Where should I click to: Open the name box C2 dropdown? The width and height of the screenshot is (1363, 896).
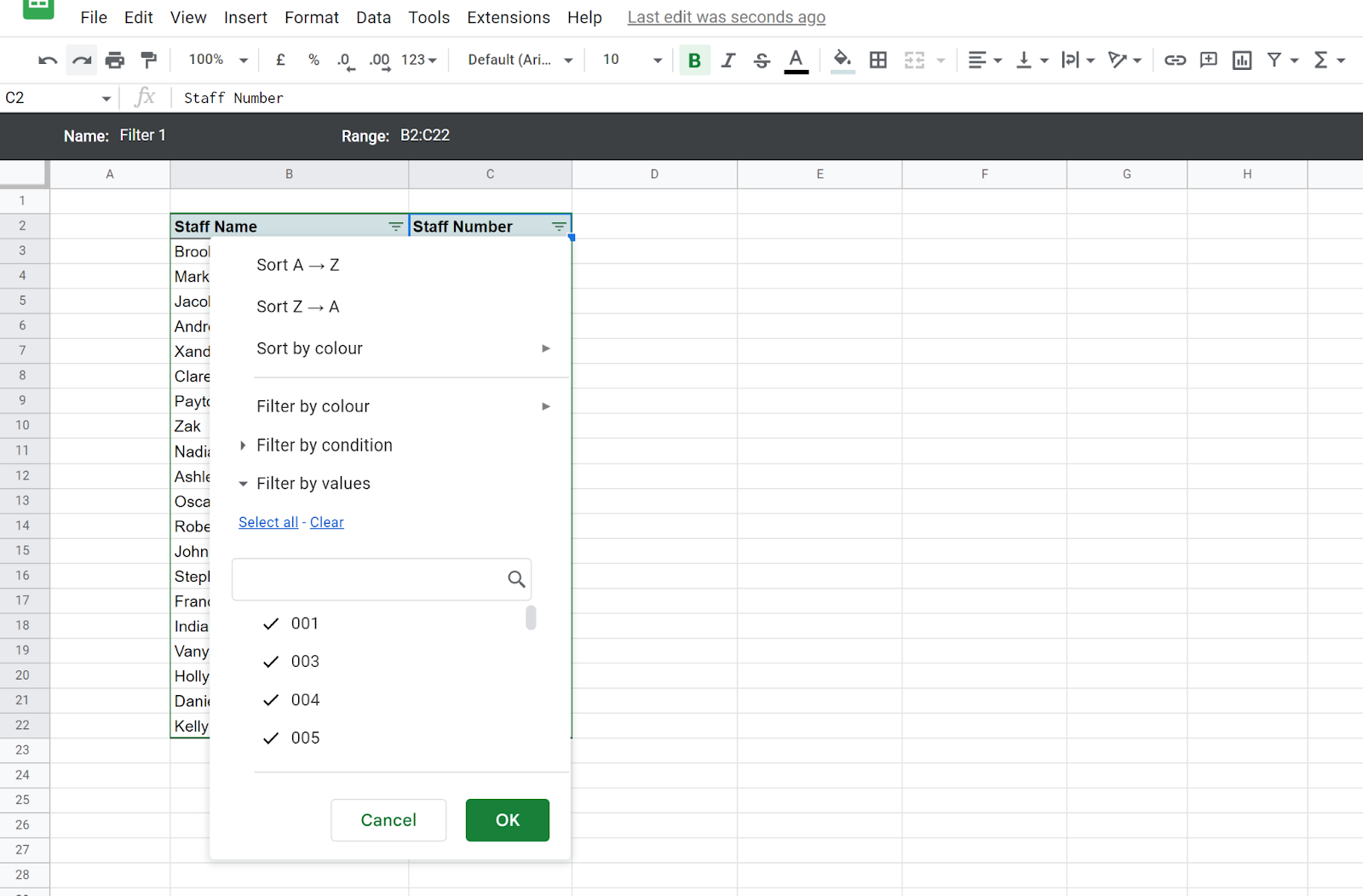pos(106,99)
